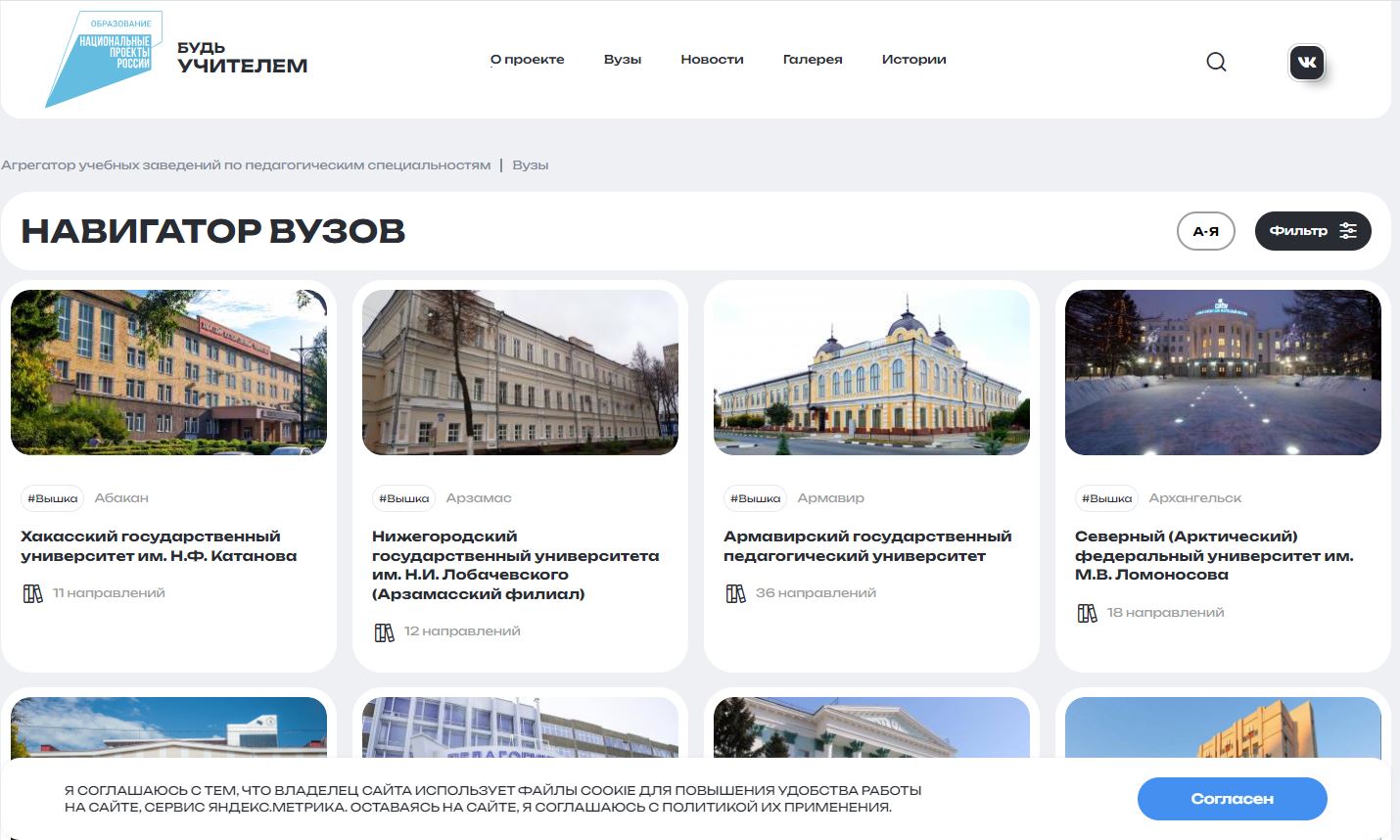Click the 11 направлений text
This screenshot has height=840, width=1400.
click(109, 593)
